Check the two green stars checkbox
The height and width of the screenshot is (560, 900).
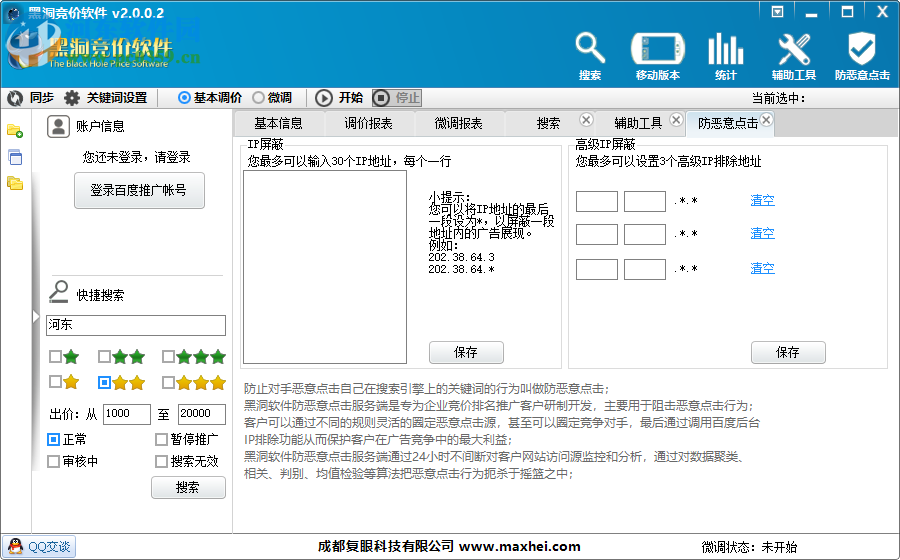(x=104, y=357)
